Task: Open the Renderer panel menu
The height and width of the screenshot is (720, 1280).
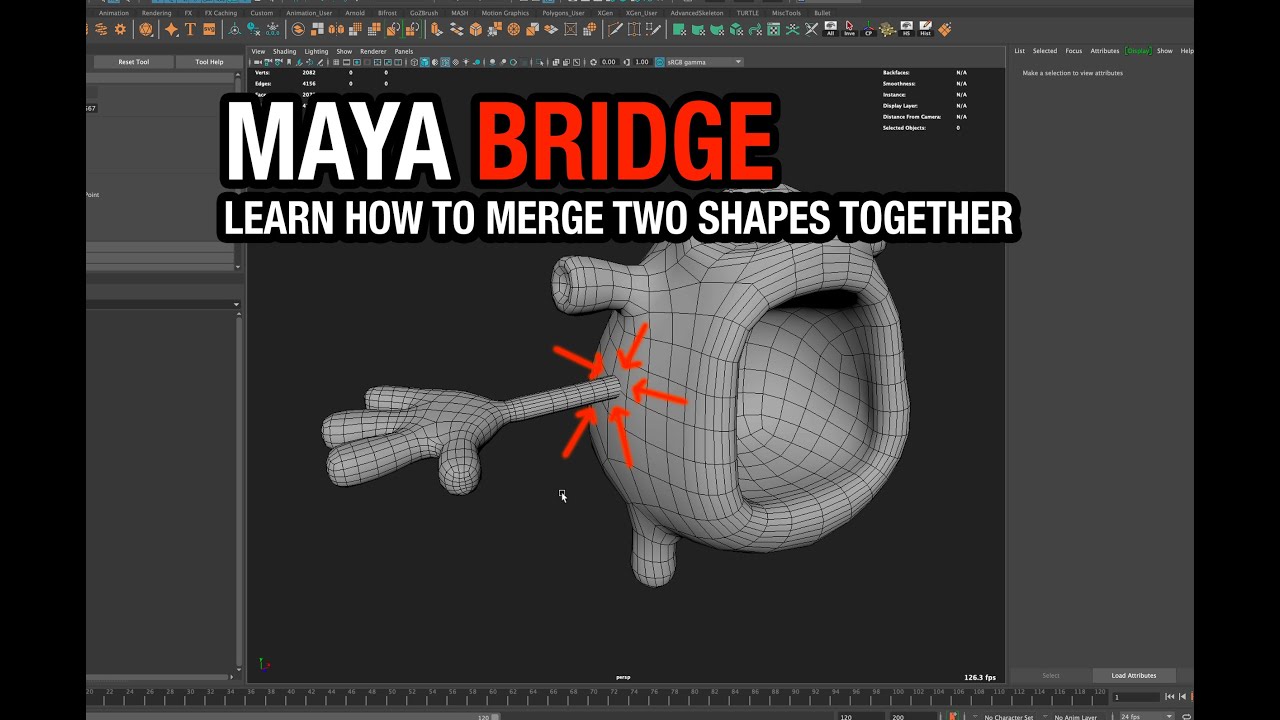Action: tap(373, 51)
